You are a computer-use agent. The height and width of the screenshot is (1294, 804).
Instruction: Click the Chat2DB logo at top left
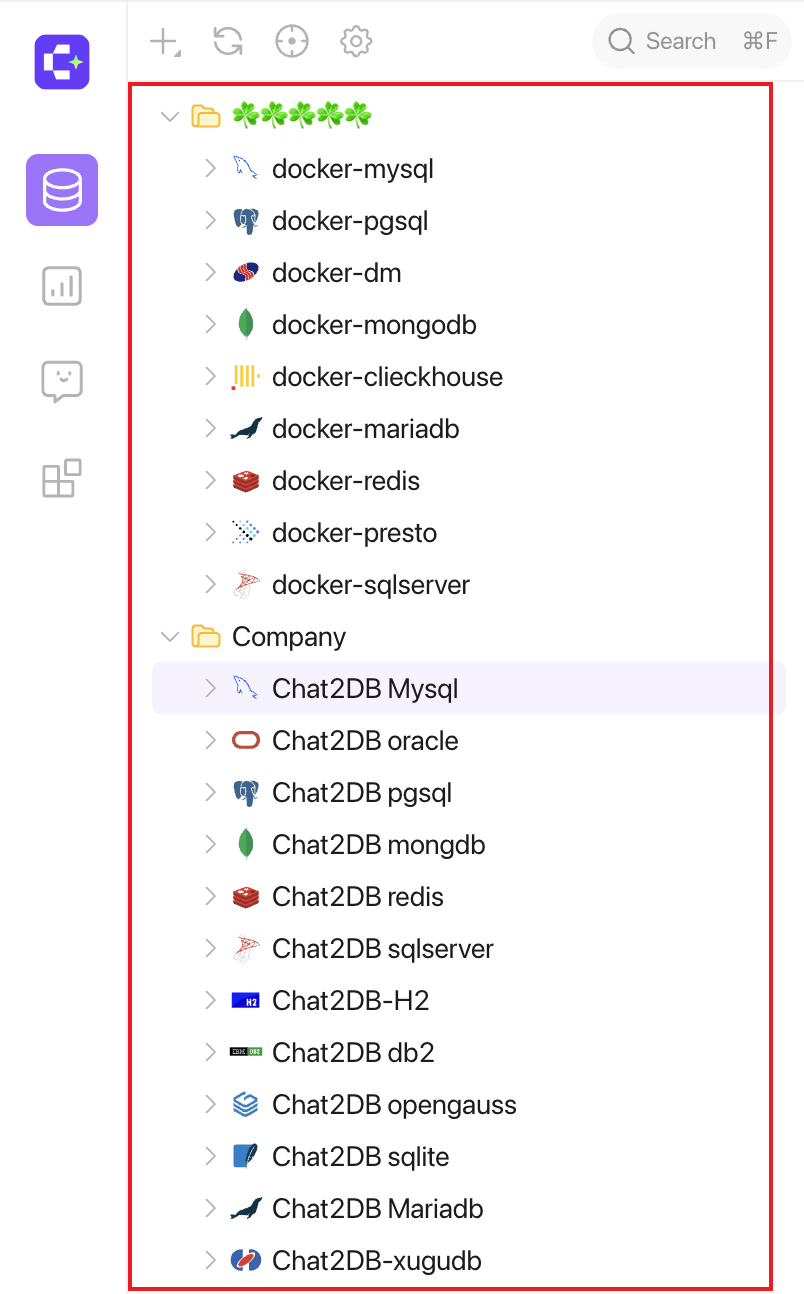click(x=62, y=62)
